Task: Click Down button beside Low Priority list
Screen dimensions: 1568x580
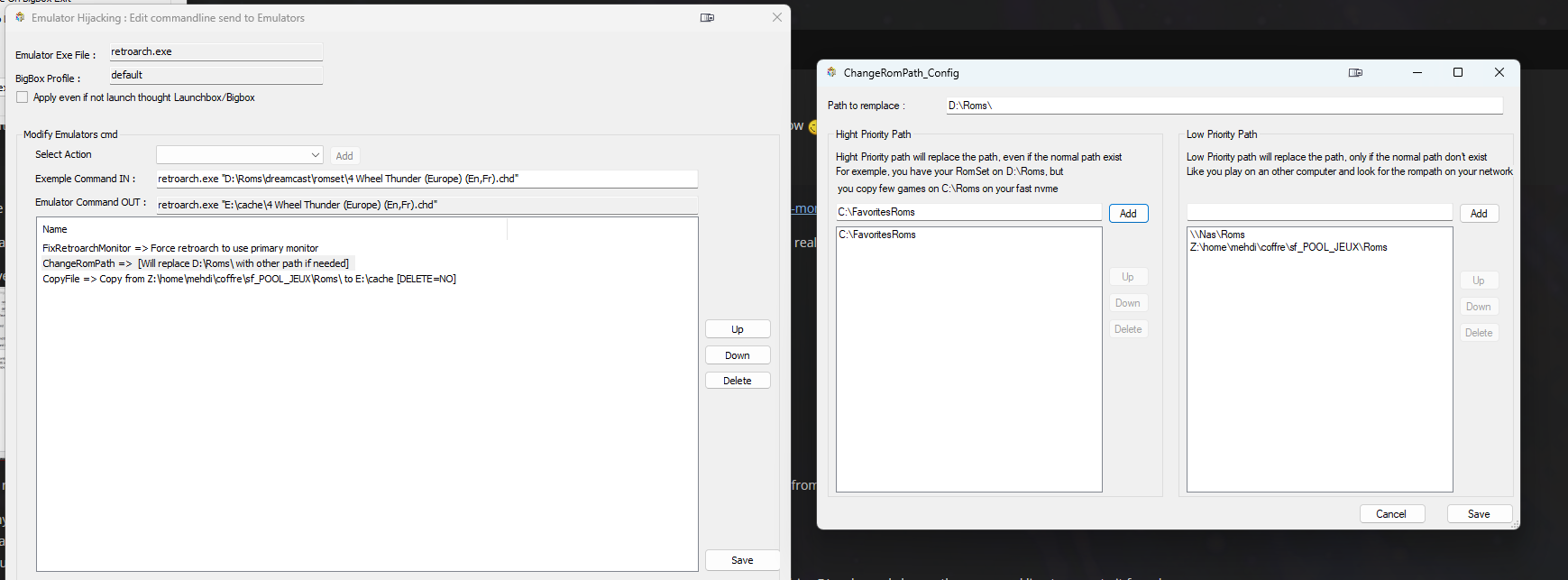Action: pyautogui.click(x=1479, y=307)
